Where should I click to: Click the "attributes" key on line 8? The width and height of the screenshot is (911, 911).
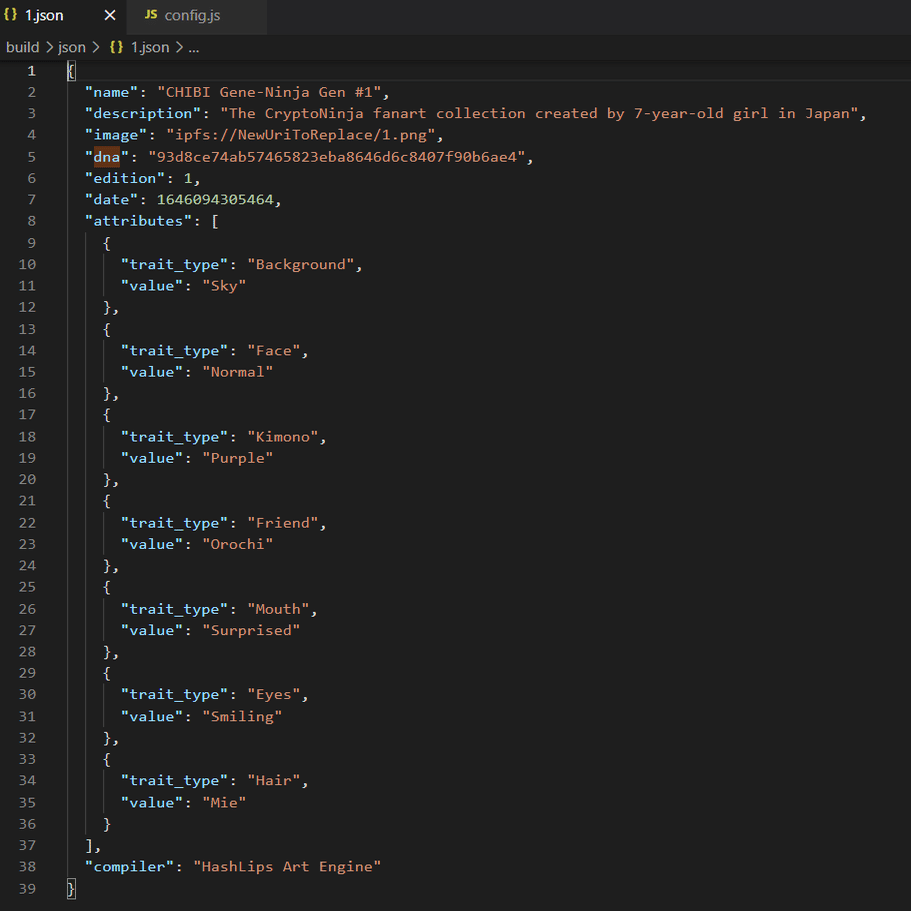[x=138, y=221]
